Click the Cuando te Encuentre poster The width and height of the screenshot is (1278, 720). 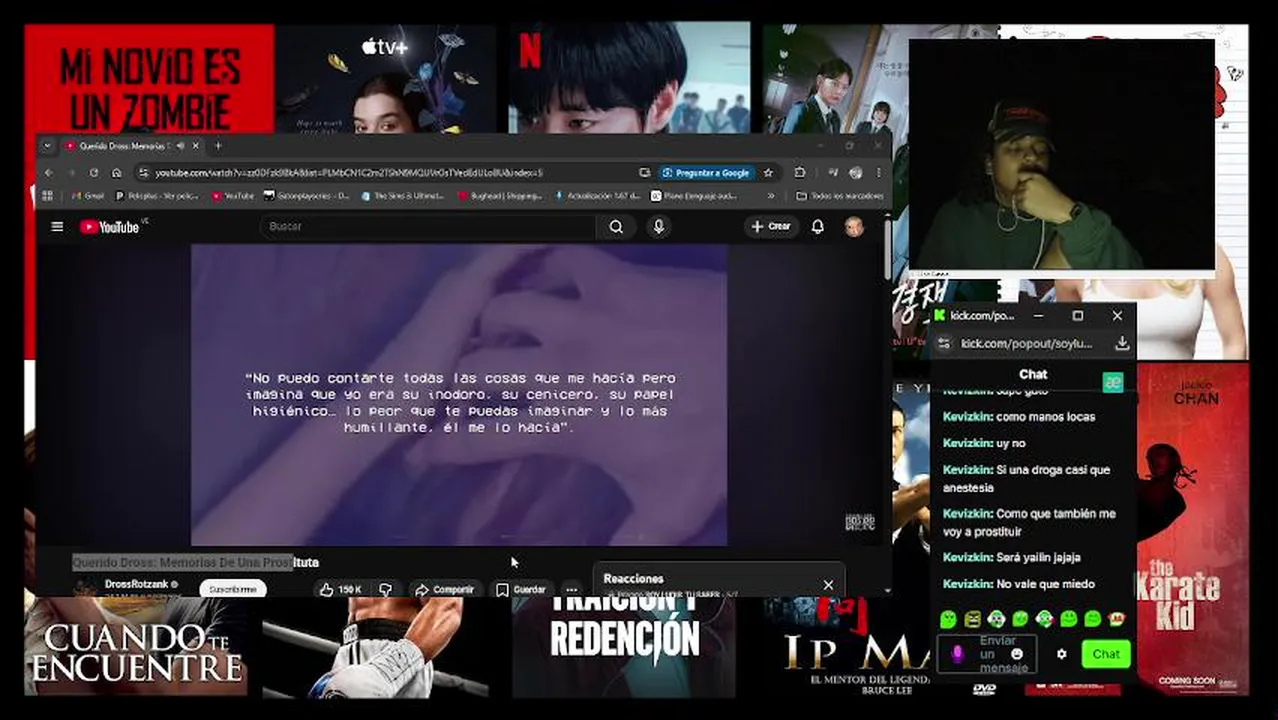click(135, 647)
